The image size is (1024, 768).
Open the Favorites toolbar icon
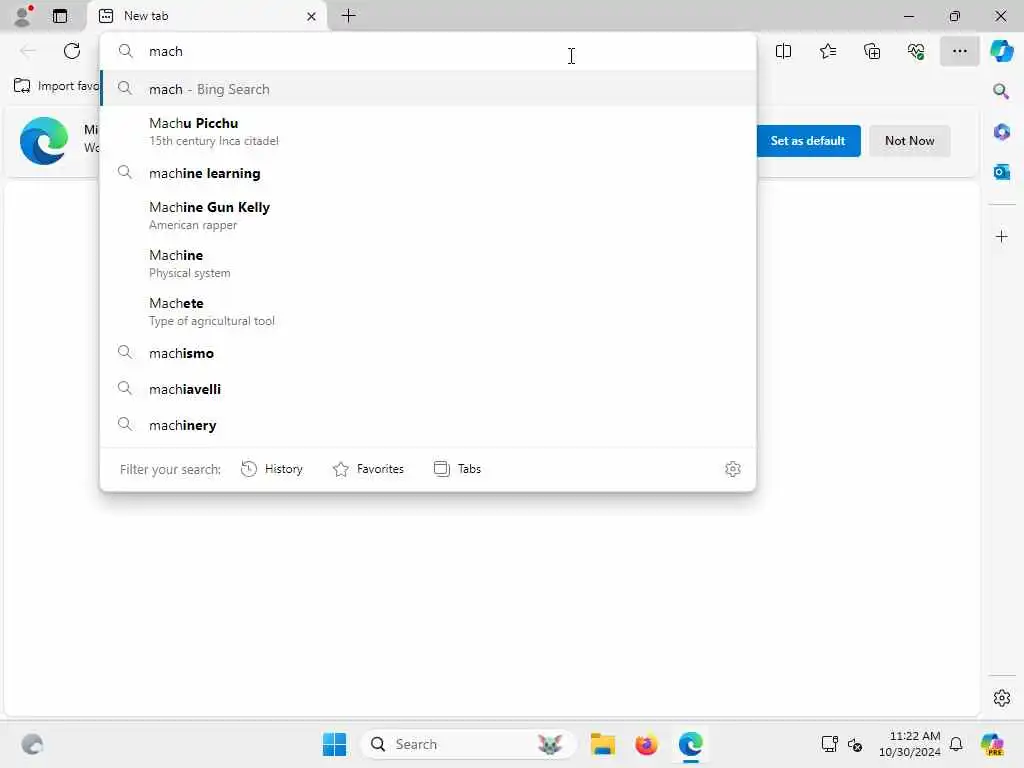[827, 51]
